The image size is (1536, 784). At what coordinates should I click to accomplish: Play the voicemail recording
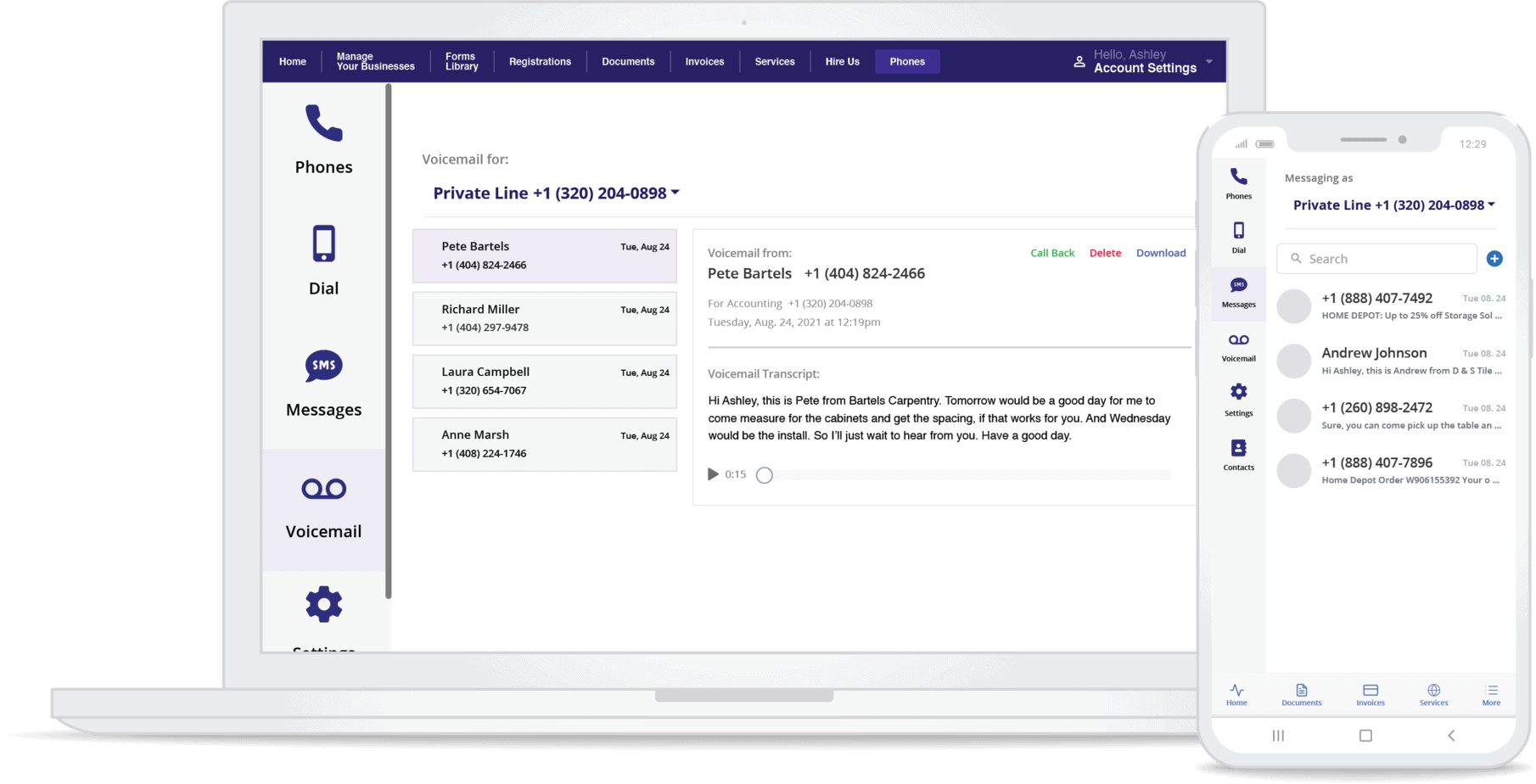point(713,474)
